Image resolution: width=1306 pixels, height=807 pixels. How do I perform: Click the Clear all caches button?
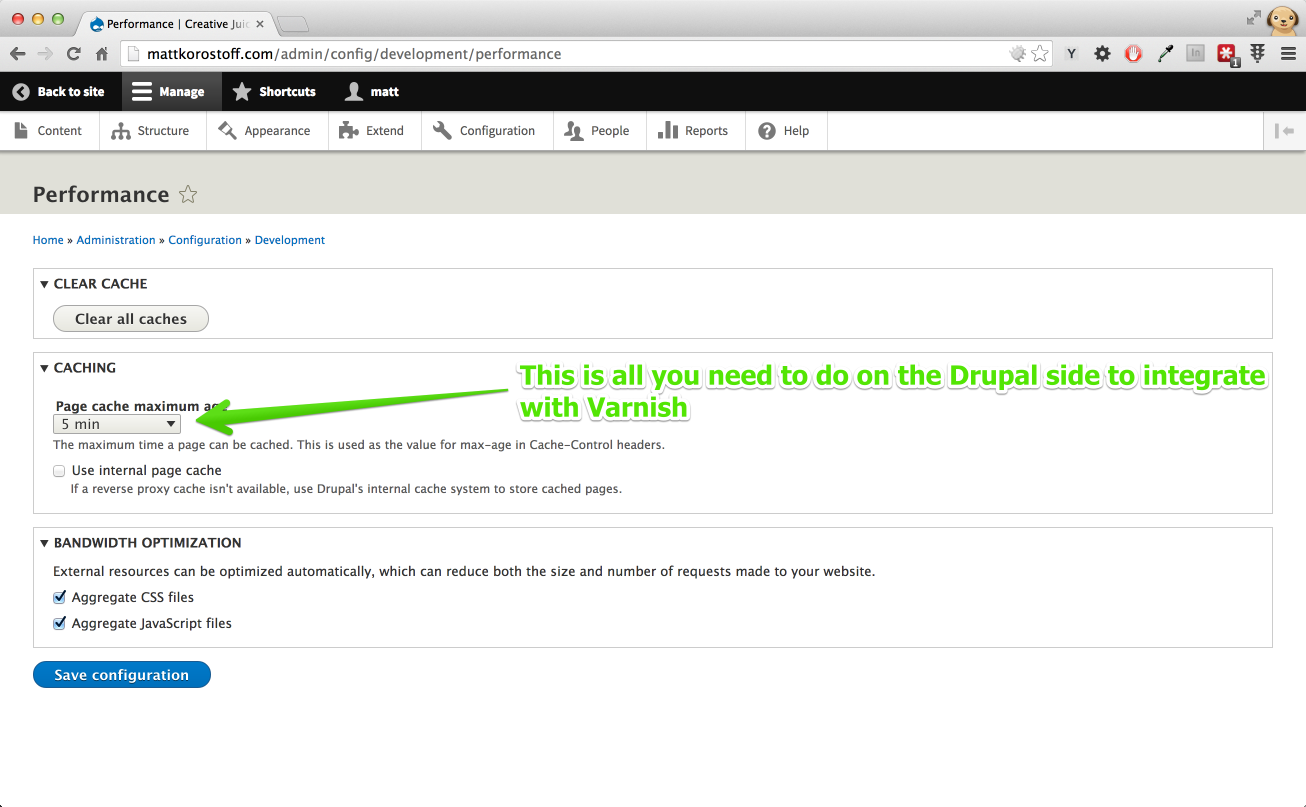coord(131,319)
